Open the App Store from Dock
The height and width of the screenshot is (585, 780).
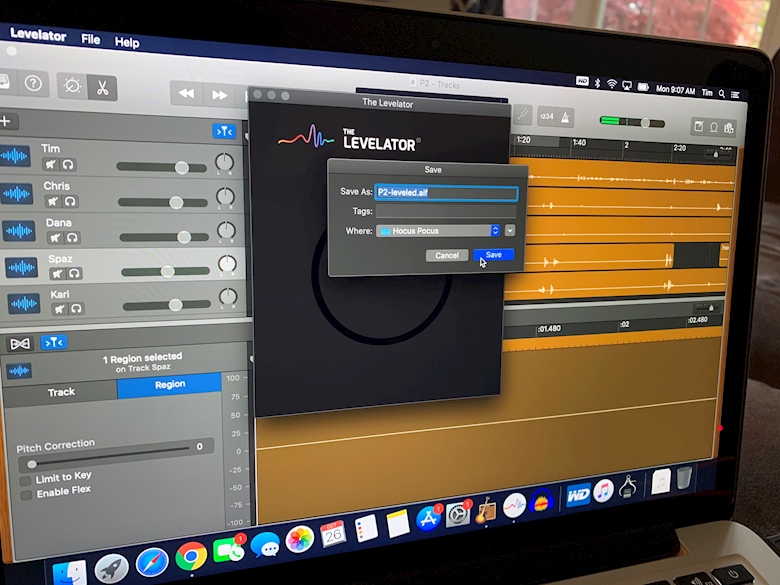(x=428, y=518)
